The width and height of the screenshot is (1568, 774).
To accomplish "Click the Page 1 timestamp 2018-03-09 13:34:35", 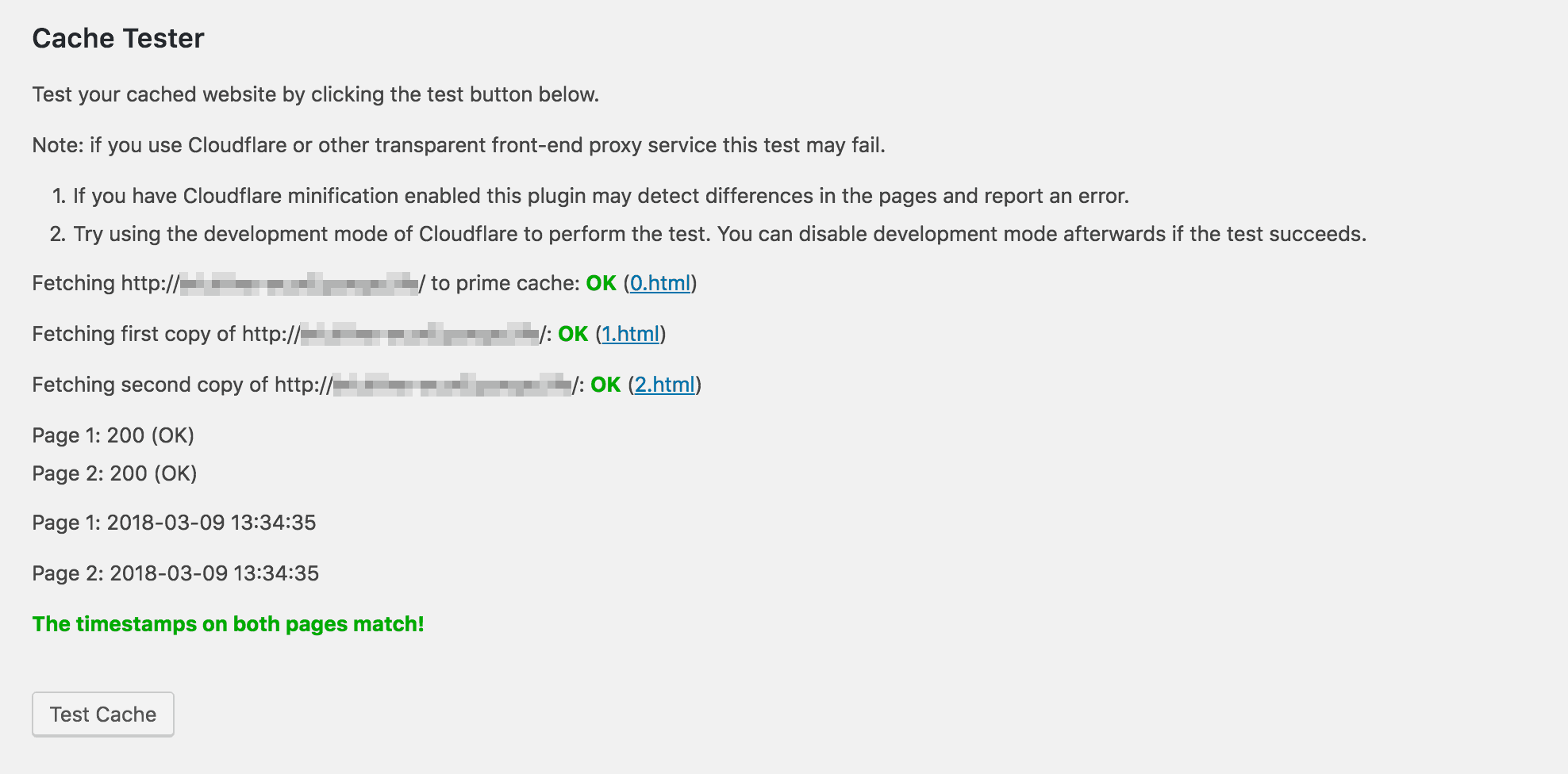I will click(212, 523).
